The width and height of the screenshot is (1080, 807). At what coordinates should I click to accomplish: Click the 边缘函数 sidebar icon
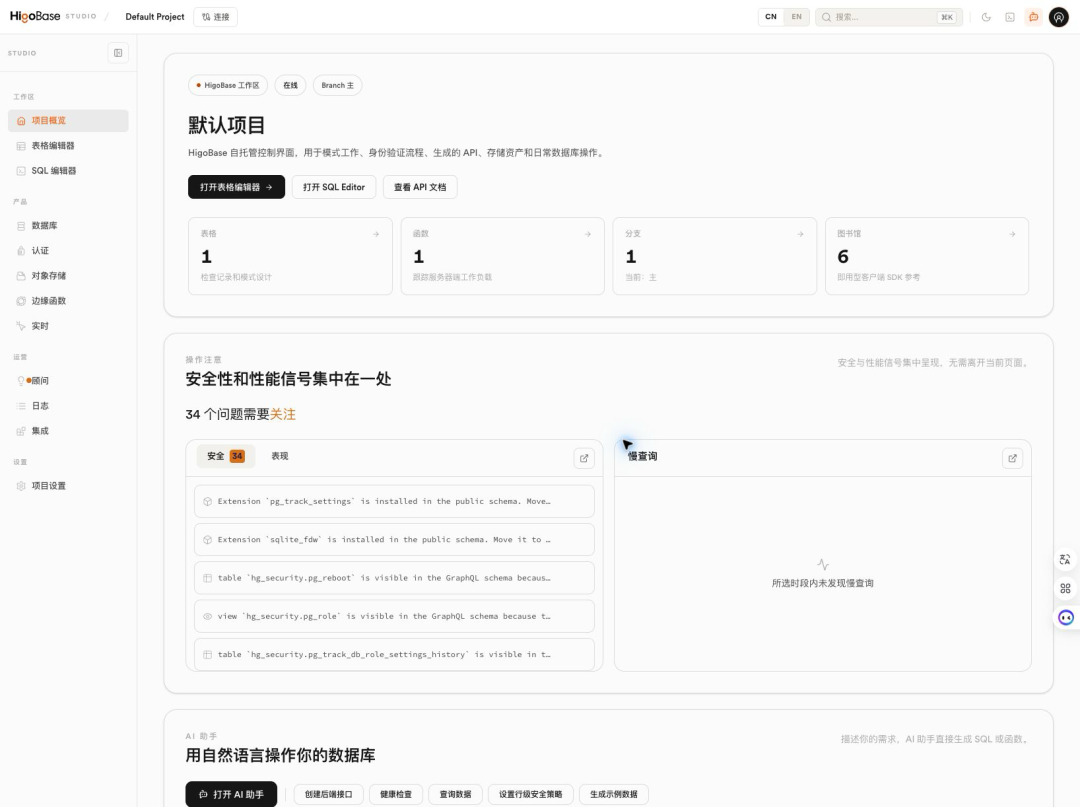tap(21, 301)
